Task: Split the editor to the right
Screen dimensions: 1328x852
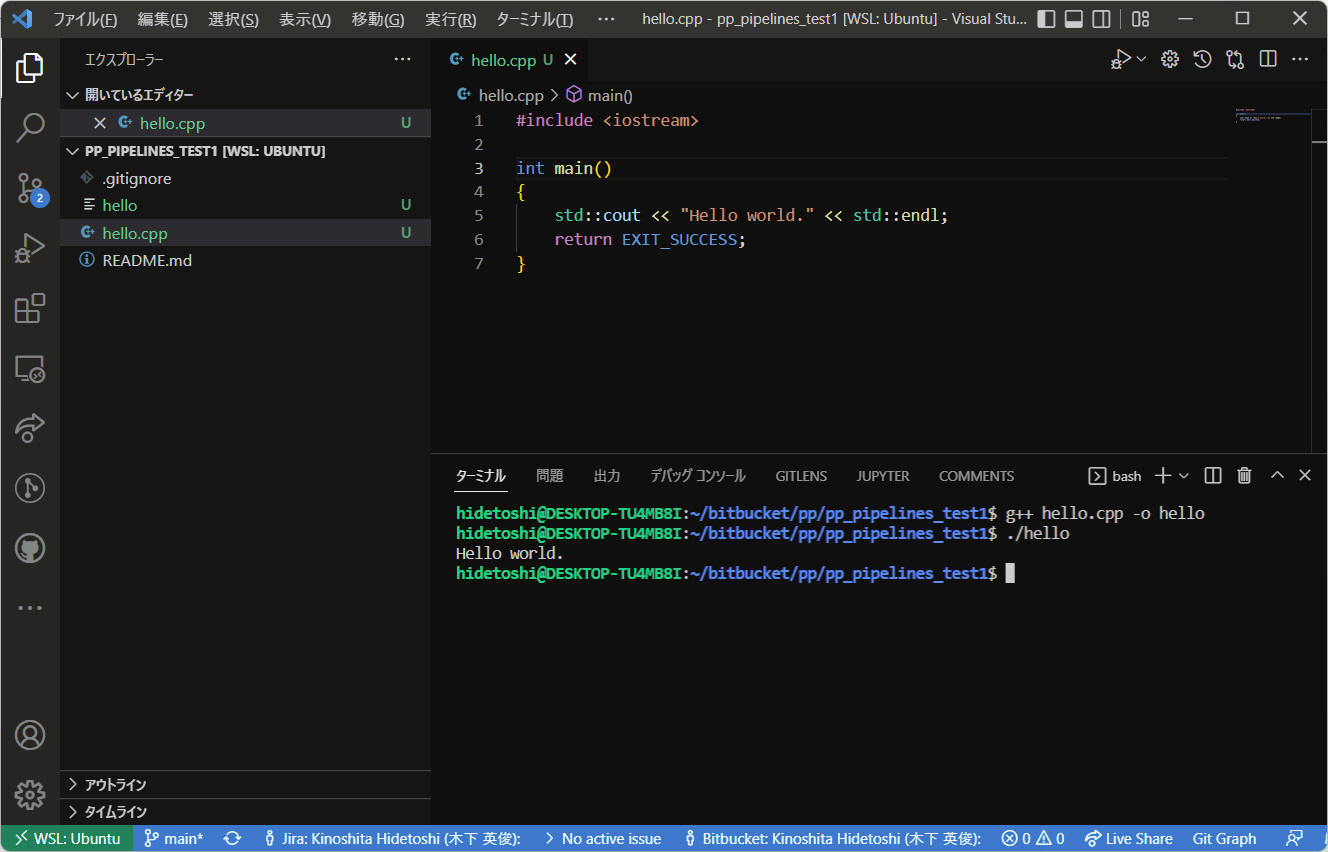Action: [x=1268, y=59]
